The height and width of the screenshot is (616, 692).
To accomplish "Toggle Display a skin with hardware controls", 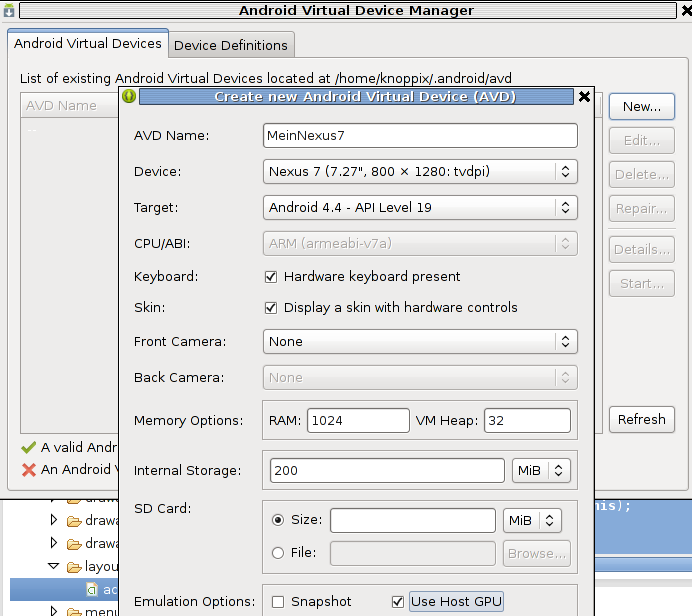I will pos(271,308).
